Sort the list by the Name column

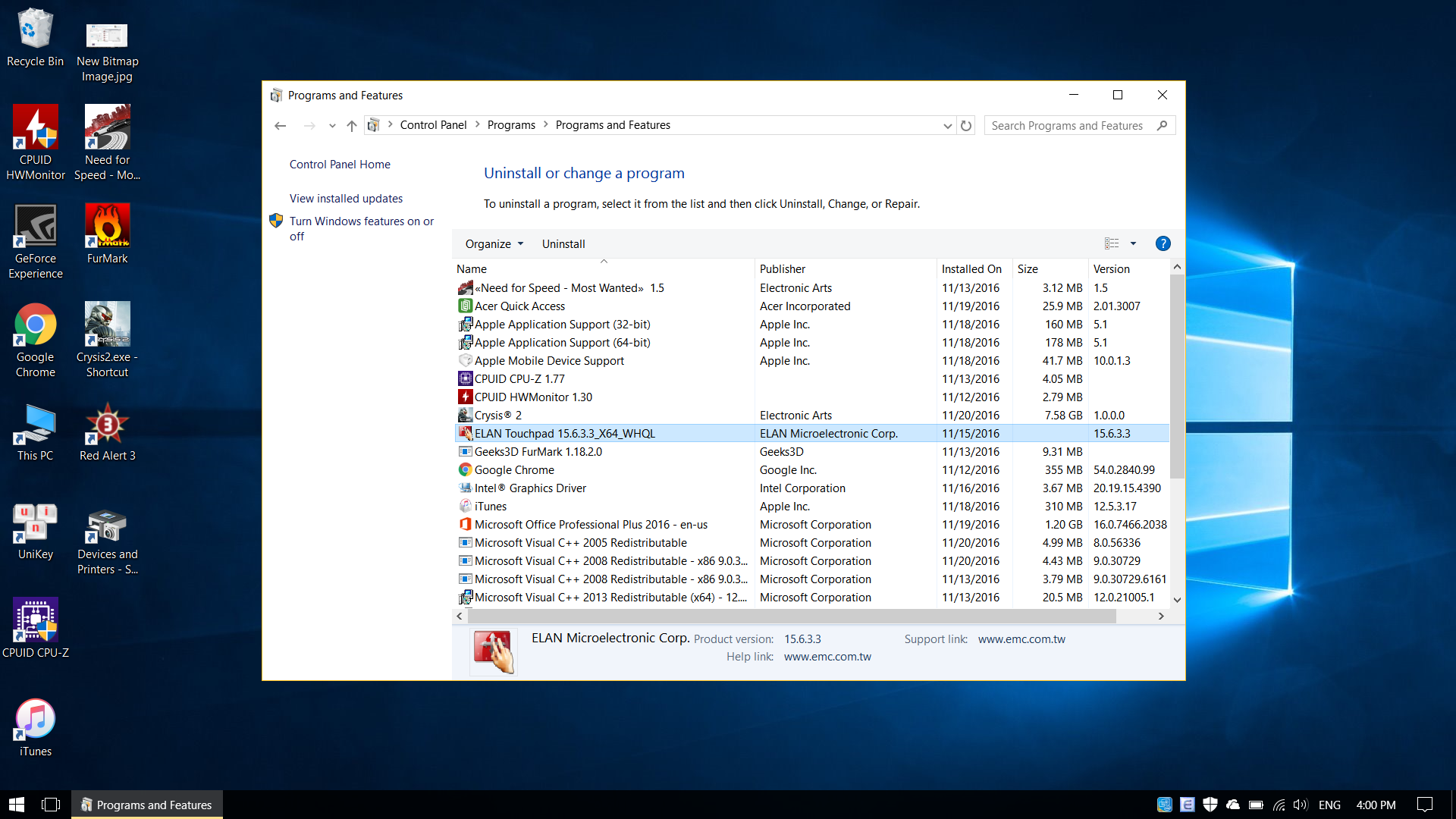(x=604, y=269)
